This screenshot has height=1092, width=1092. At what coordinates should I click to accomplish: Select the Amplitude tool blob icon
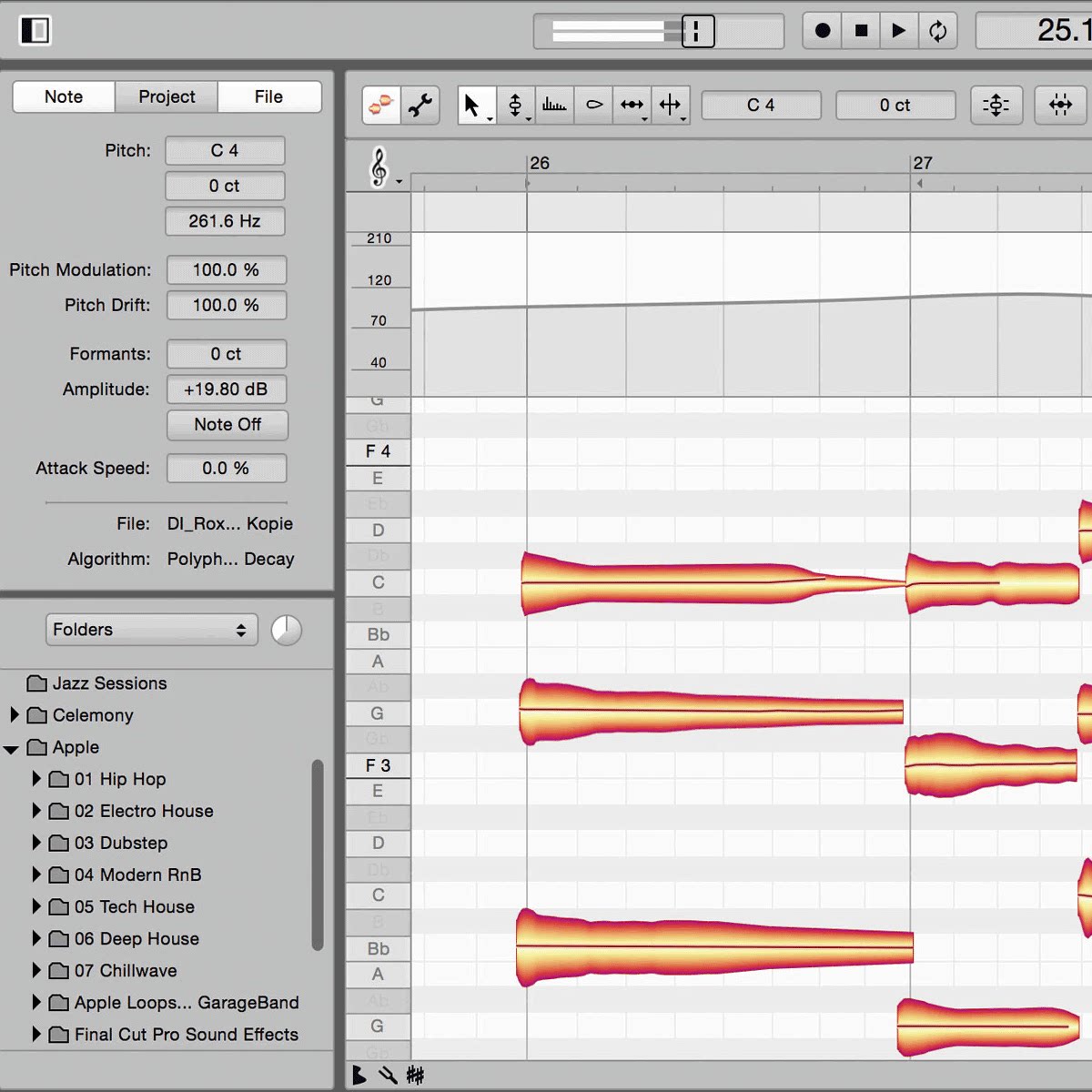click(593, 106)
